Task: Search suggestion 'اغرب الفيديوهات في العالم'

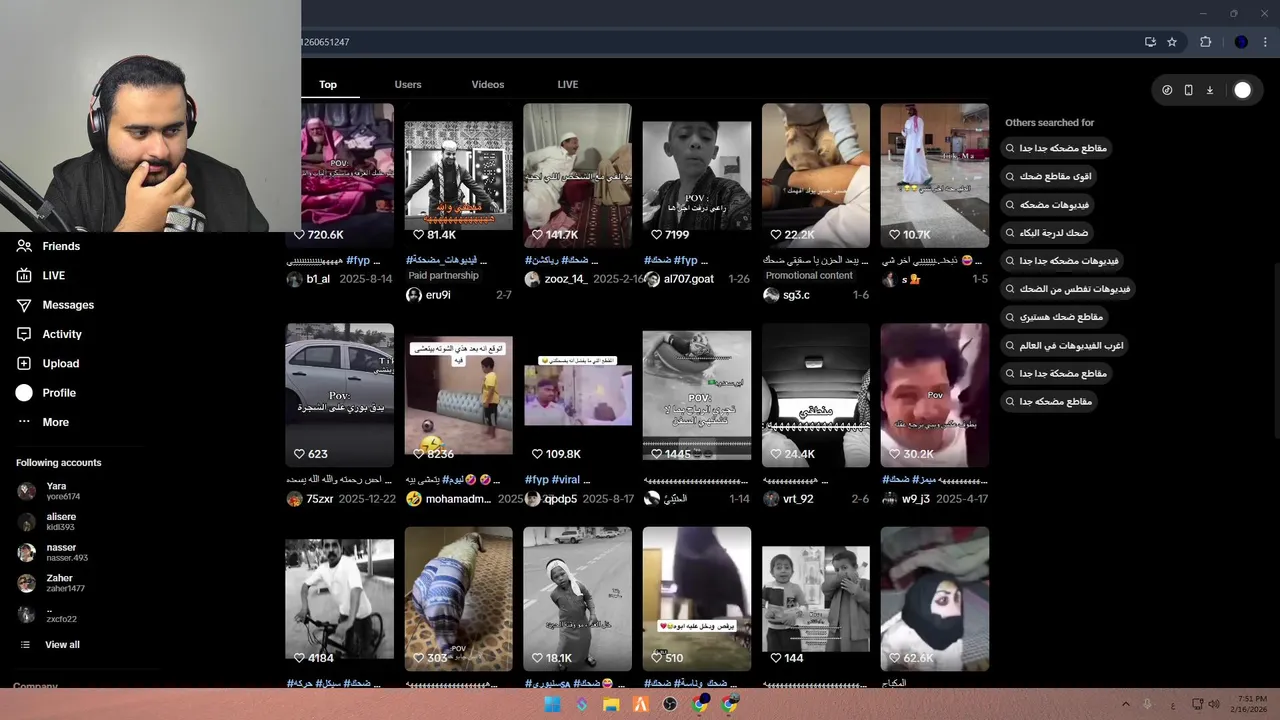Action: [x=1064, y=345]
